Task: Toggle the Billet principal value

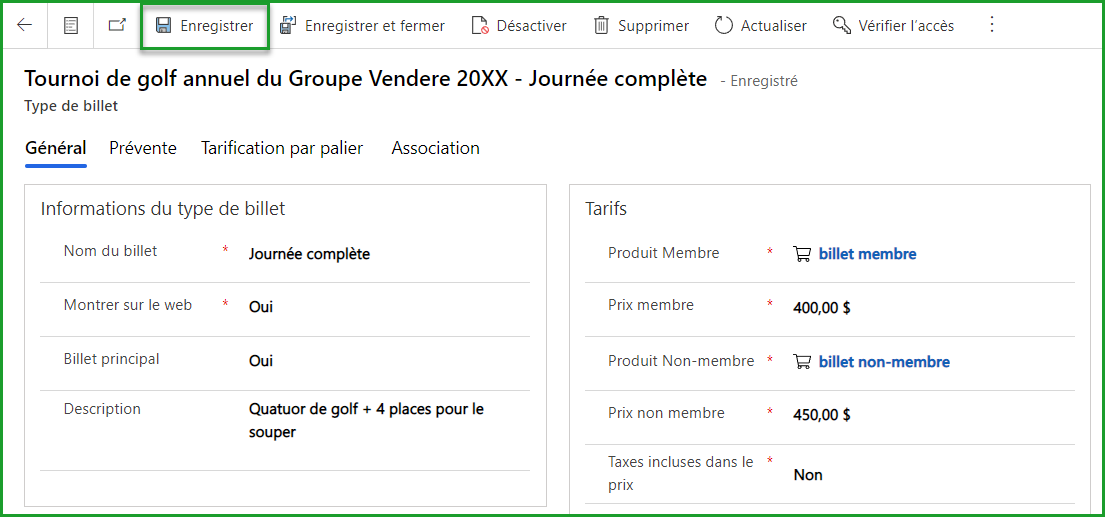Action: click(x=261, y=361)
